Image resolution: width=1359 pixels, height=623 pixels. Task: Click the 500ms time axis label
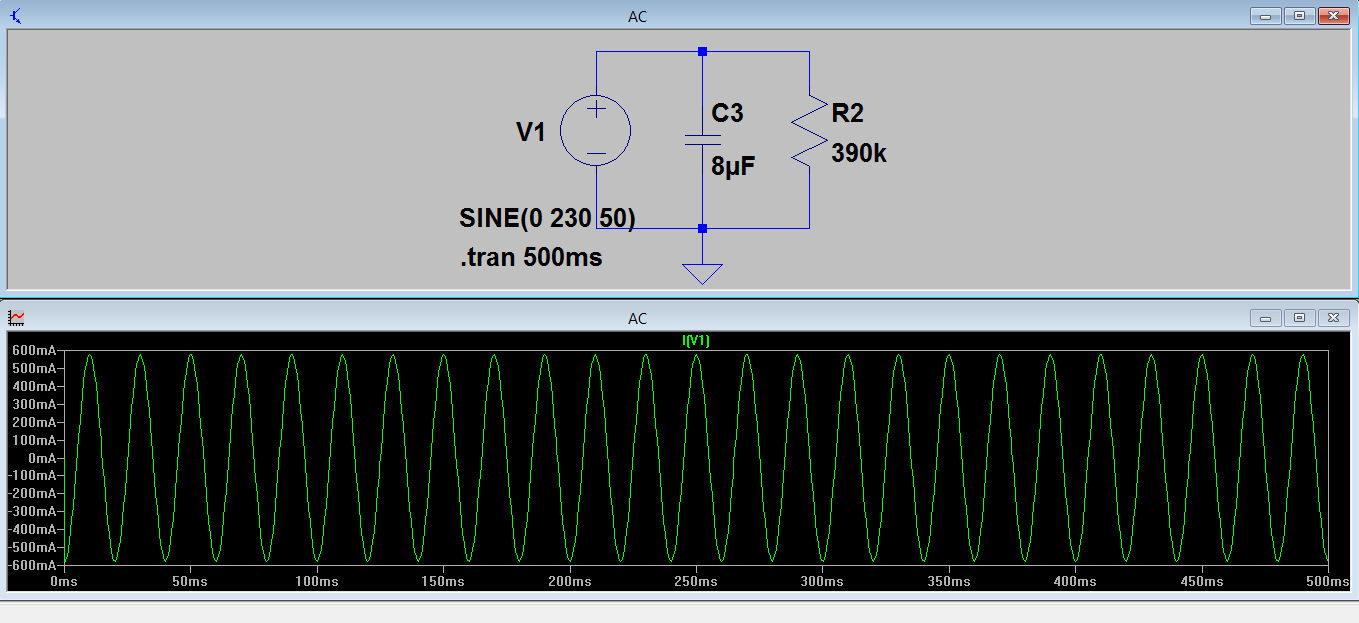[x=1325, y=581]
